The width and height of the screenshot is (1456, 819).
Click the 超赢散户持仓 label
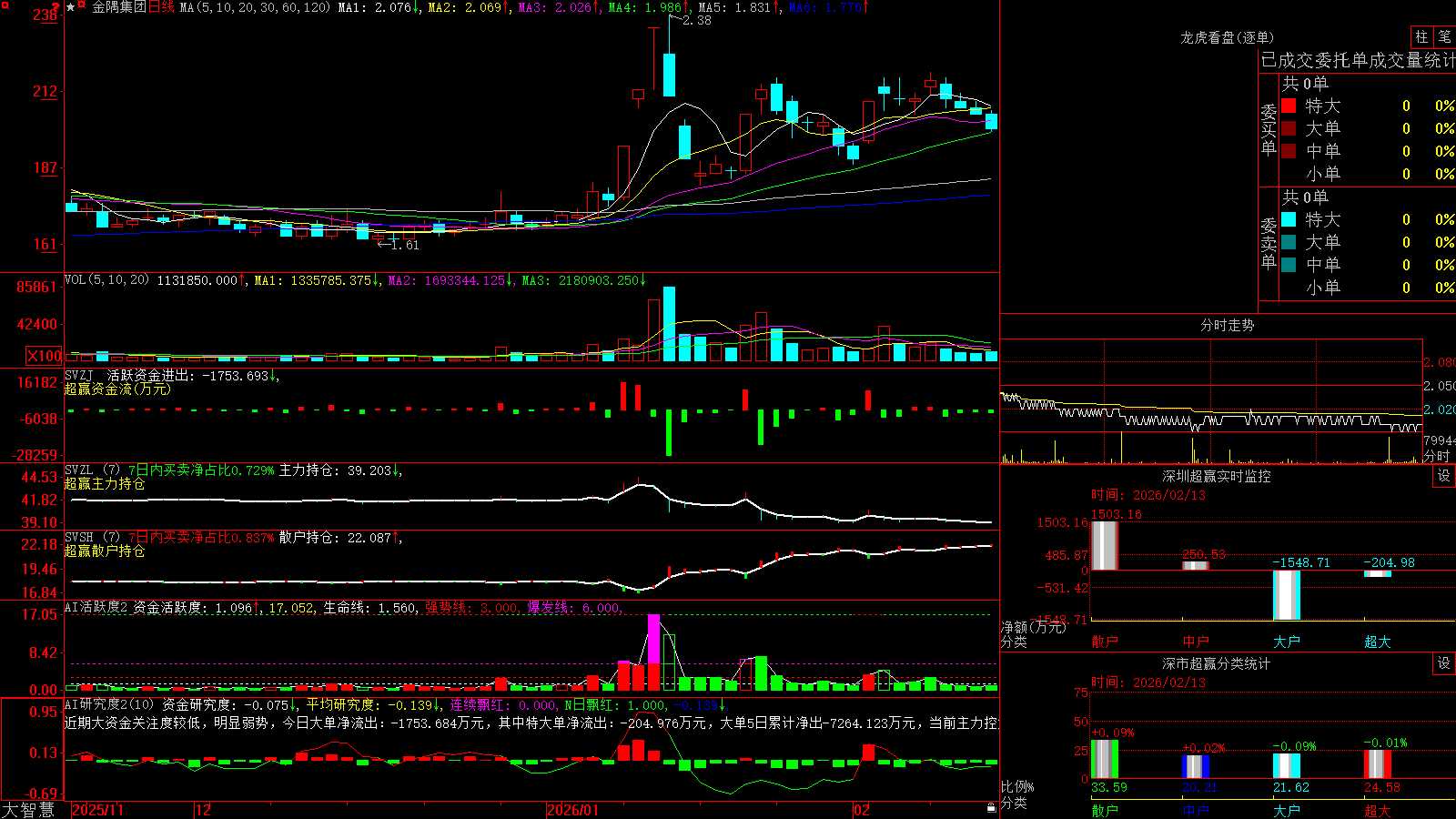(x=105, y=551)
